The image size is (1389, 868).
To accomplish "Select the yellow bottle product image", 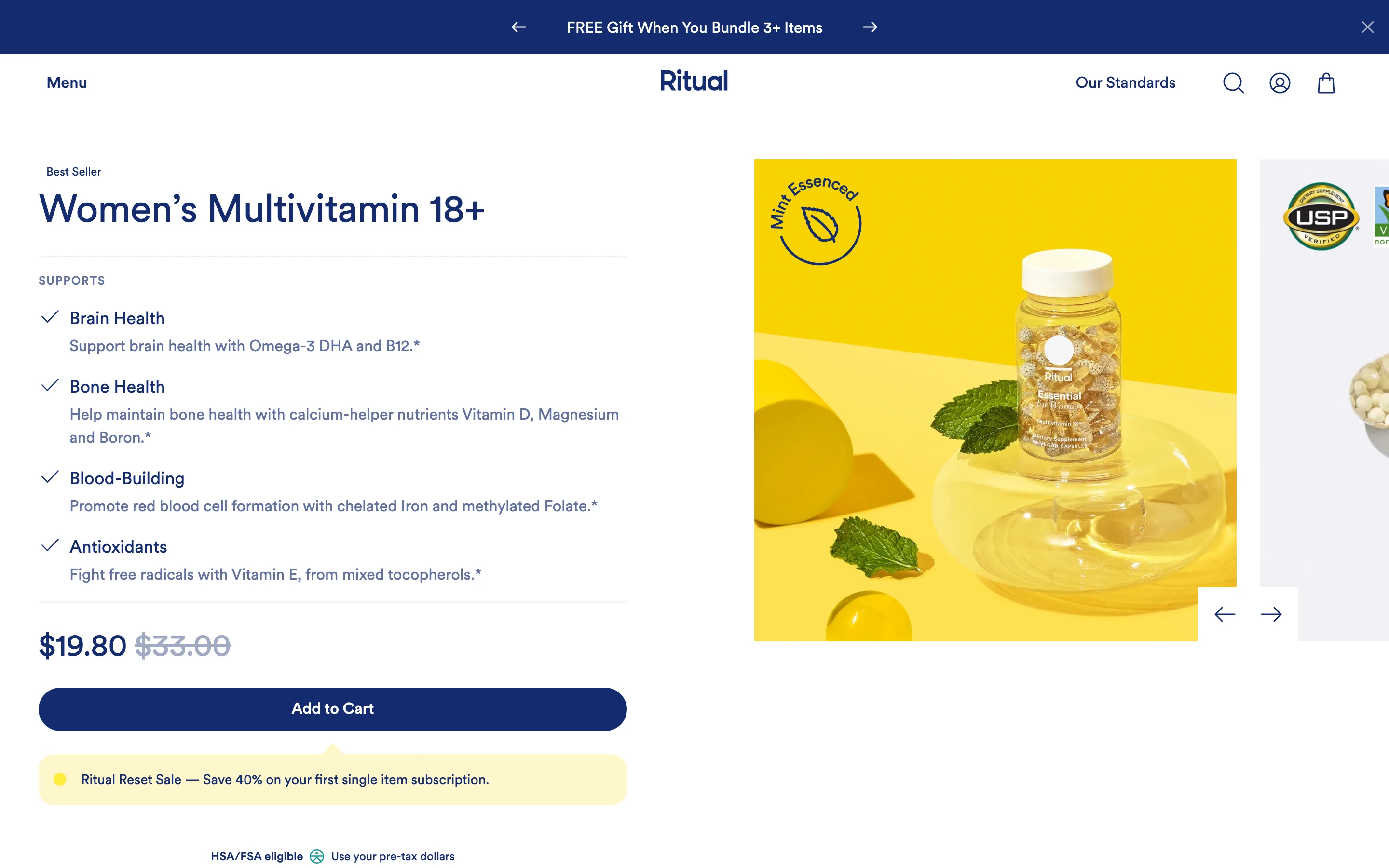I will coord(994,400).
